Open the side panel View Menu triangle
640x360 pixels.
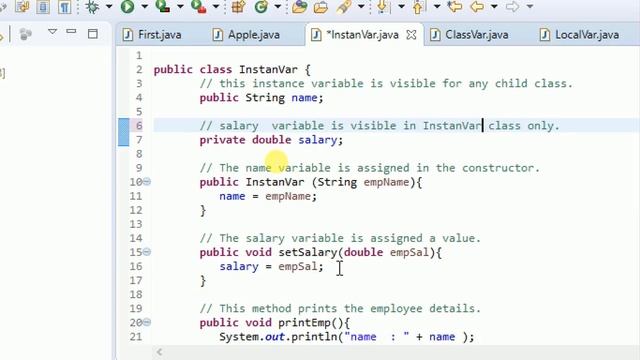pos(52,31)
